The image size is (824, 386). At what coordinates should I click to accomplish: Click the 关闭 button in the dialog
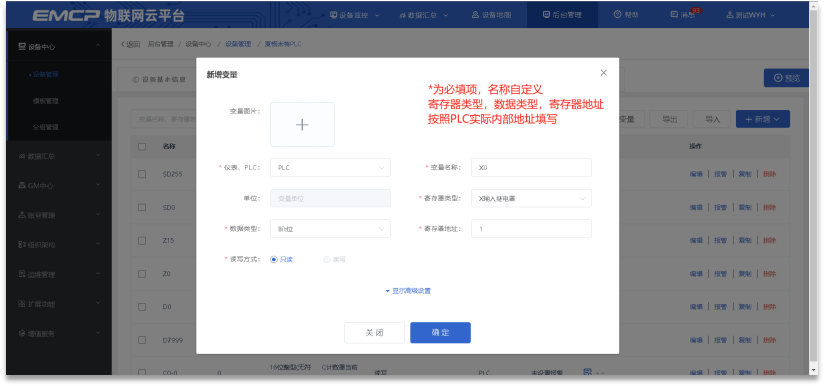click(374, 333)
